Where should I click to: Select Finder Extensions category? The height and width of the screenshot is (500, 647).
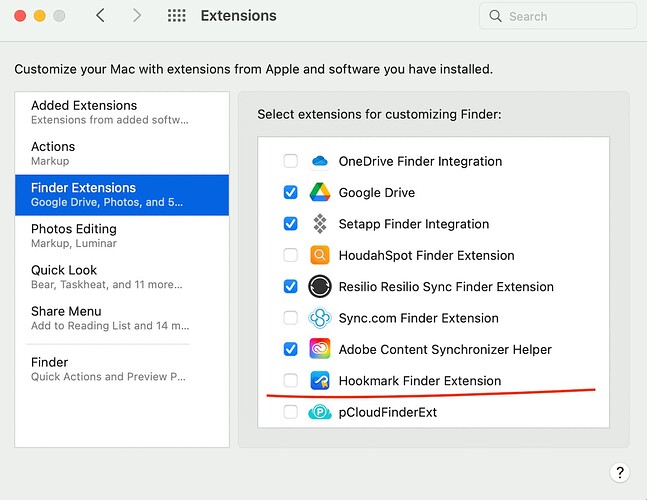[x=122, y=195]
